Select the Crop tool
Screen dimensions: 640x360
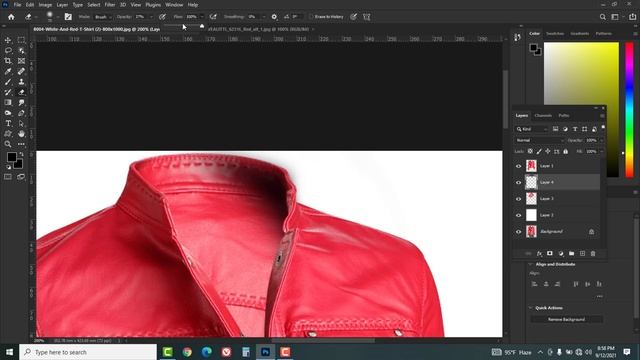click(x=8, y=61)
